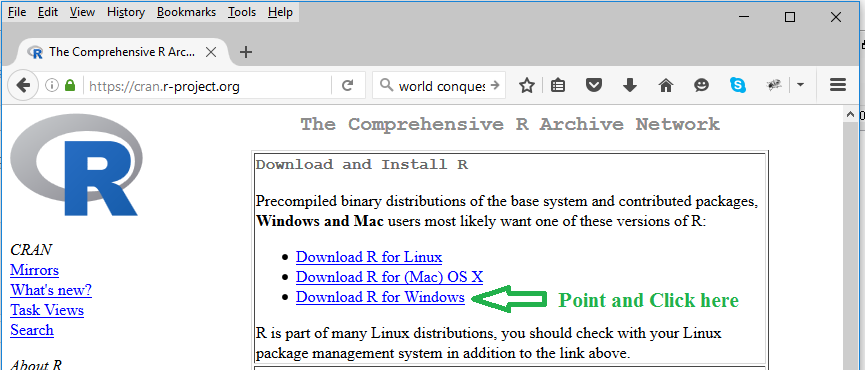Go back using the back arrow
865x370 pixels.
click(x=23, y=85)
